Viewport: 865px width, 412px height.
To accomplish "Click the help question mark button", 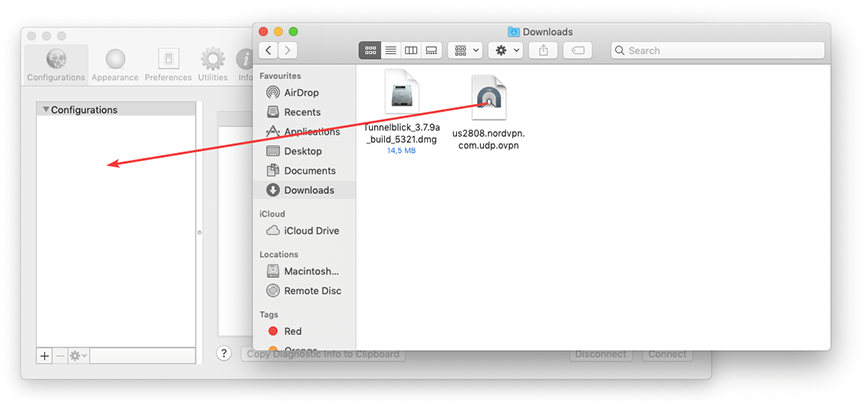I will (225, 354).
